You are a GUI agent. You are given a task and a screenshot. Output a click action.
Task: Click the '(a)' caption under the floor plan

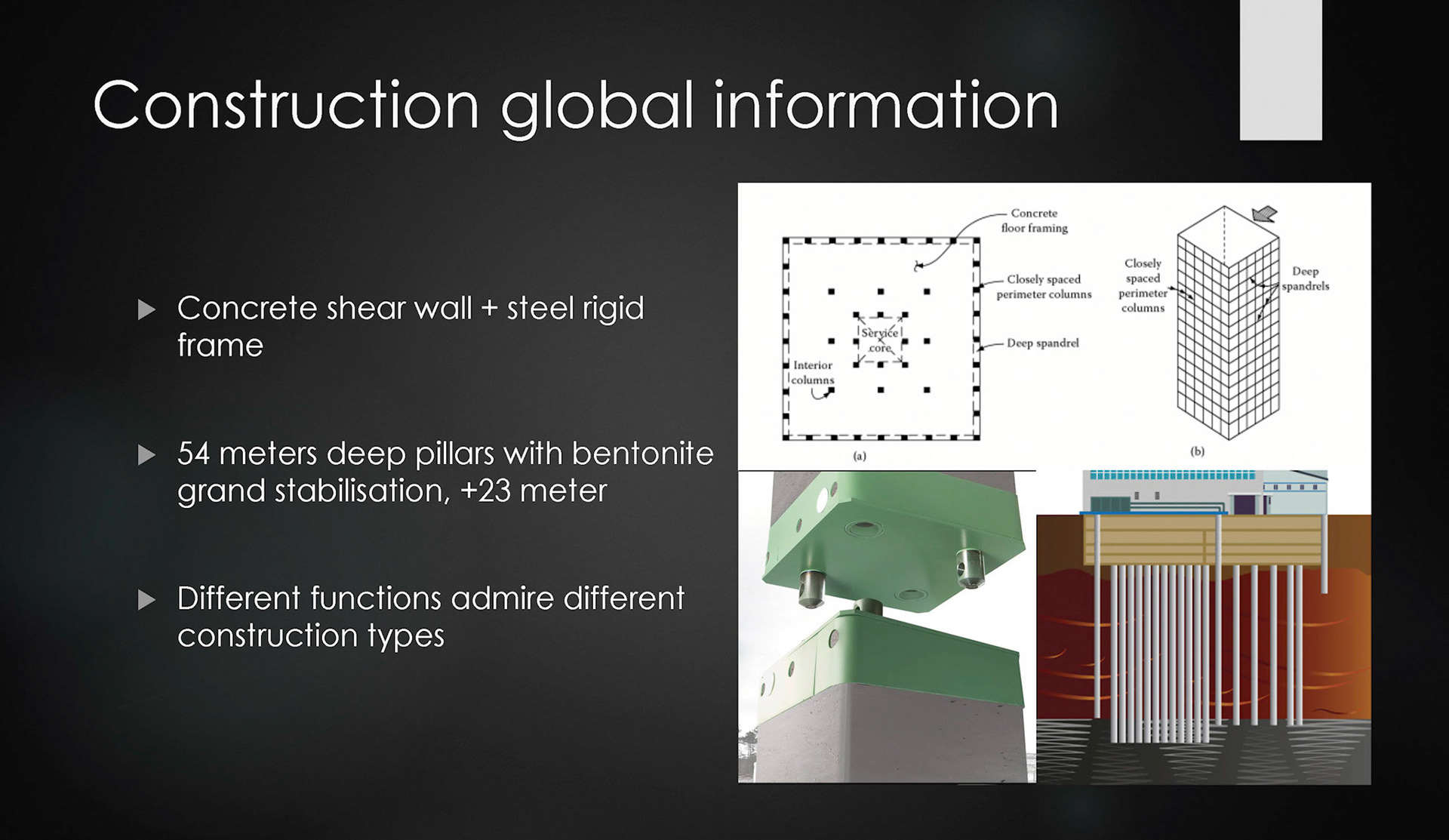click(x=859, y=456)
